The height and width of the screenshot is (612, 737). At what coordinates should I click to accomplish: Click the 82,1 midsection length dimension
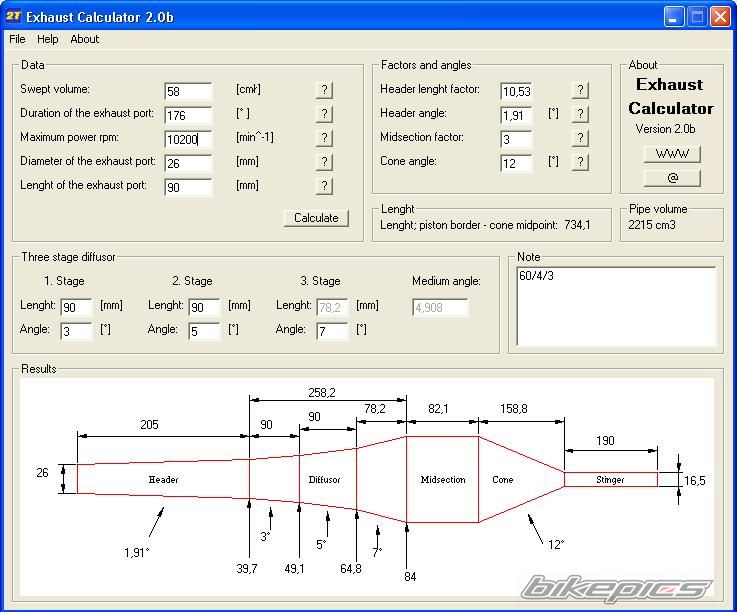438,408
